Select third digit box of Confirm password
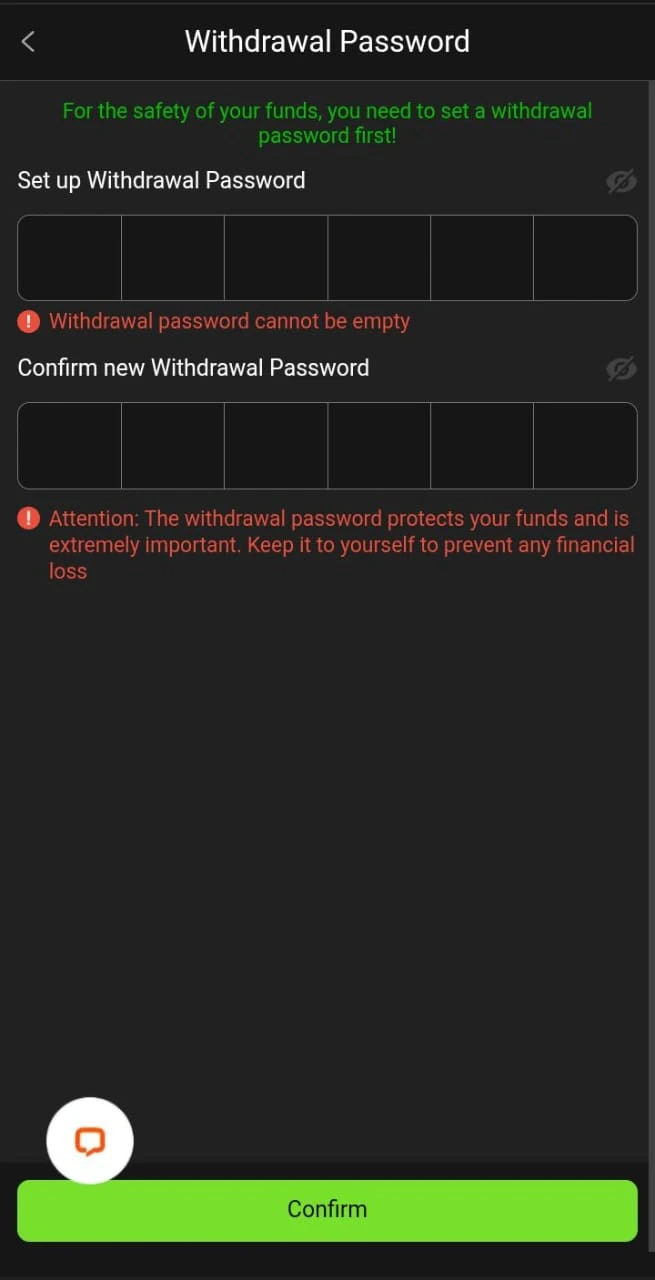 (276, 445)
